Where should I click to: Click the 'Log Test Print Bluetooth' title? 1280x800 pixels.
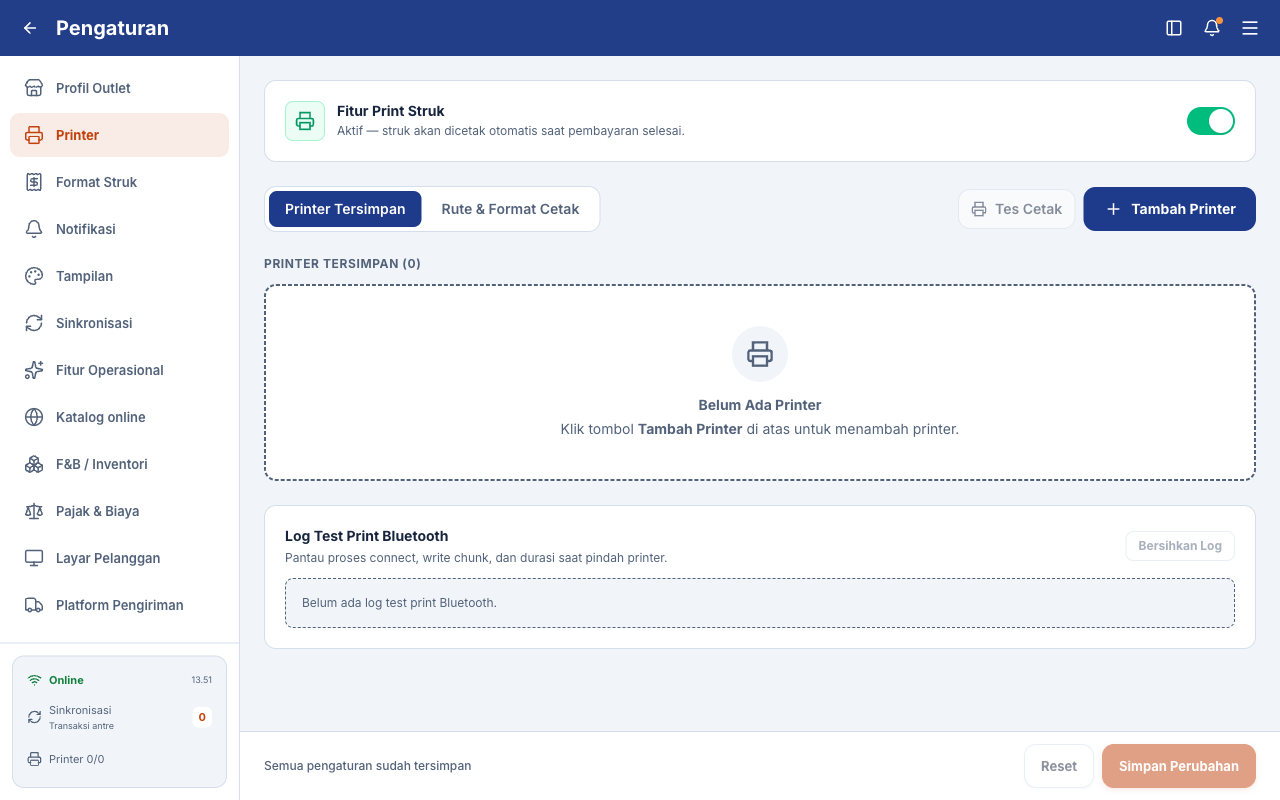tap(366, 536)
